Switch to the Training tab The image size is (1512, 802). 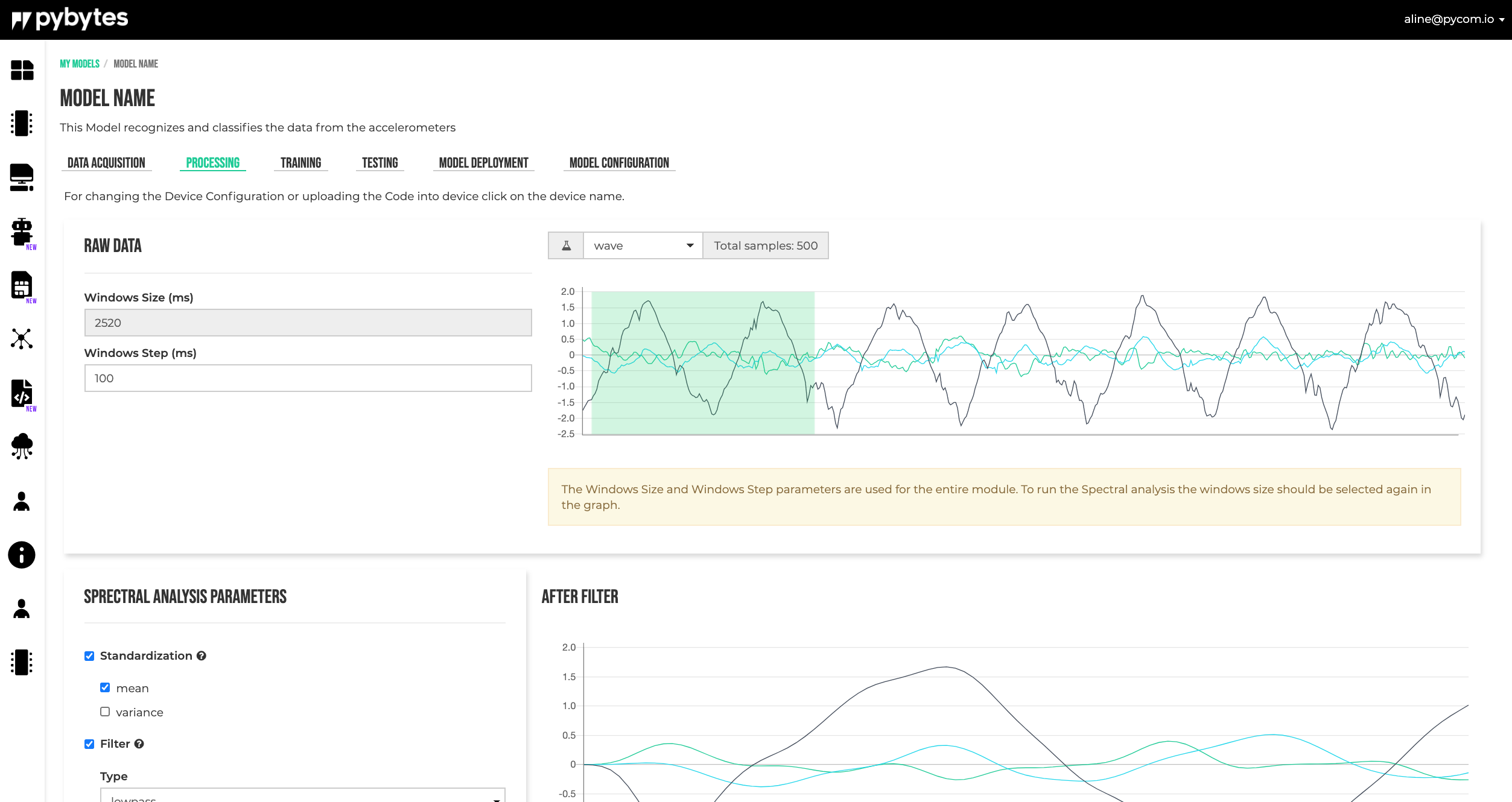coord(300,163)
